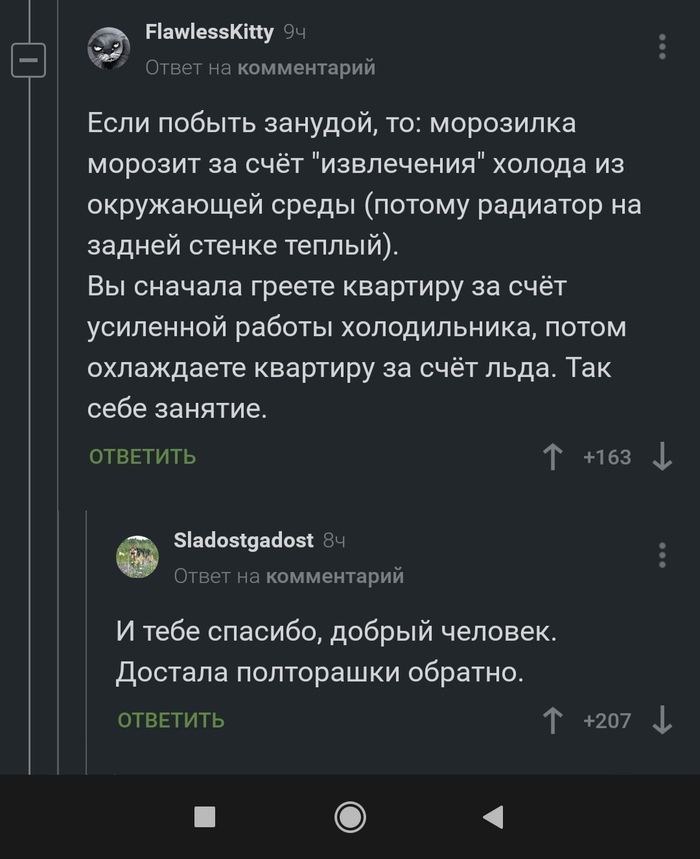Screen dimensions: 700x859
Task: Open three-dot menu on FlawlessKitty comment
Action: pyautogui.click(x=663, y=47)
